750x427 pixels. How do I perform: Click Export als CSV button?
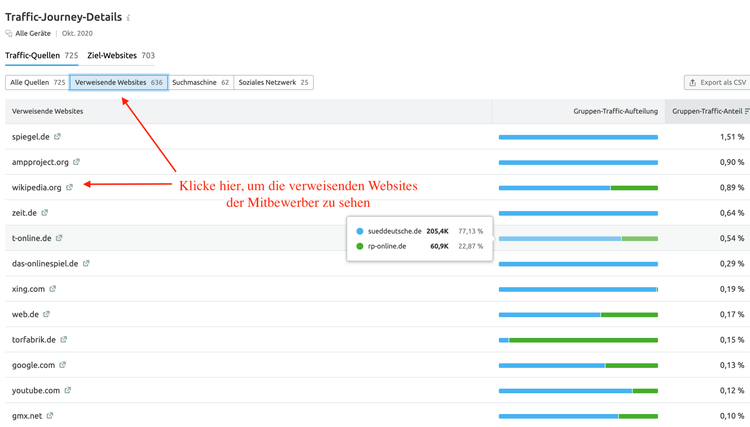pyautogui.click(x=717, y=82)
